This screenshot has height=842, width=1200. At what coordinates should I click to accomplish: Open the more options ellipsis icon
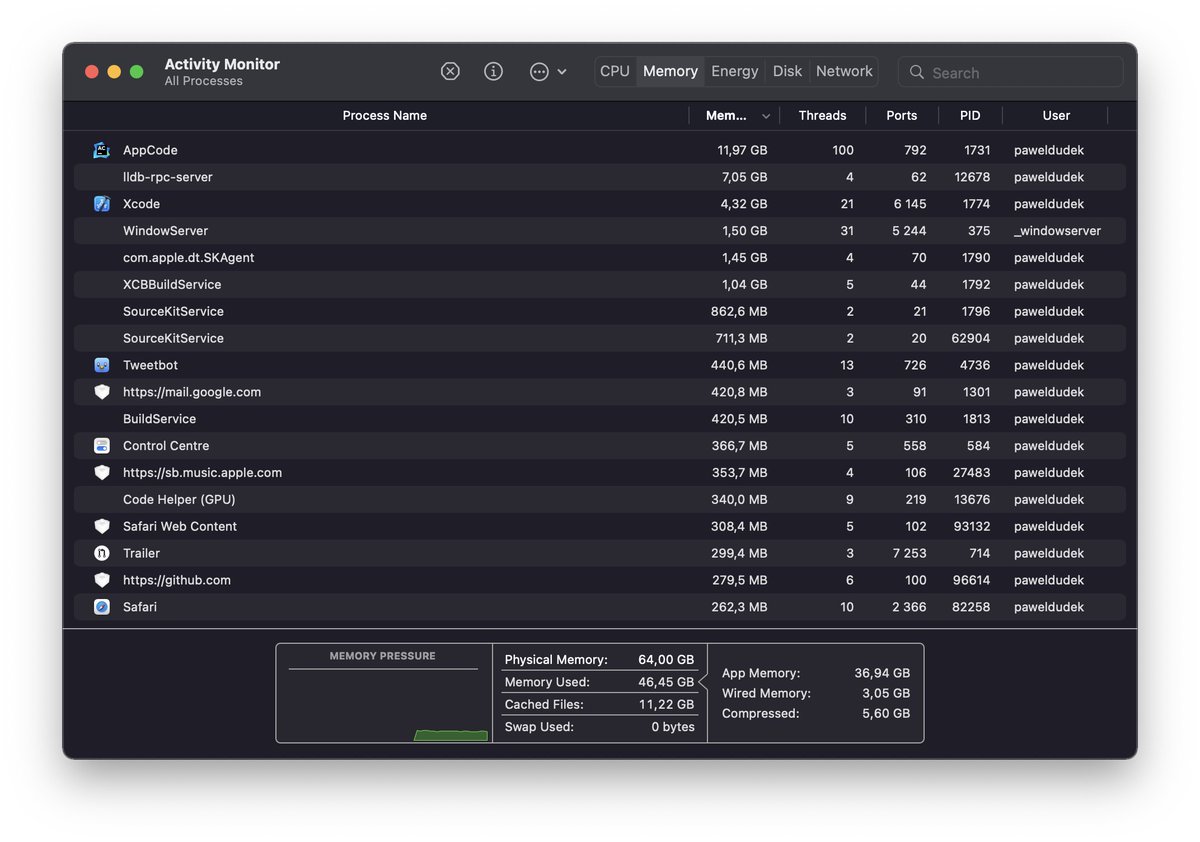(x=539, y=71)
